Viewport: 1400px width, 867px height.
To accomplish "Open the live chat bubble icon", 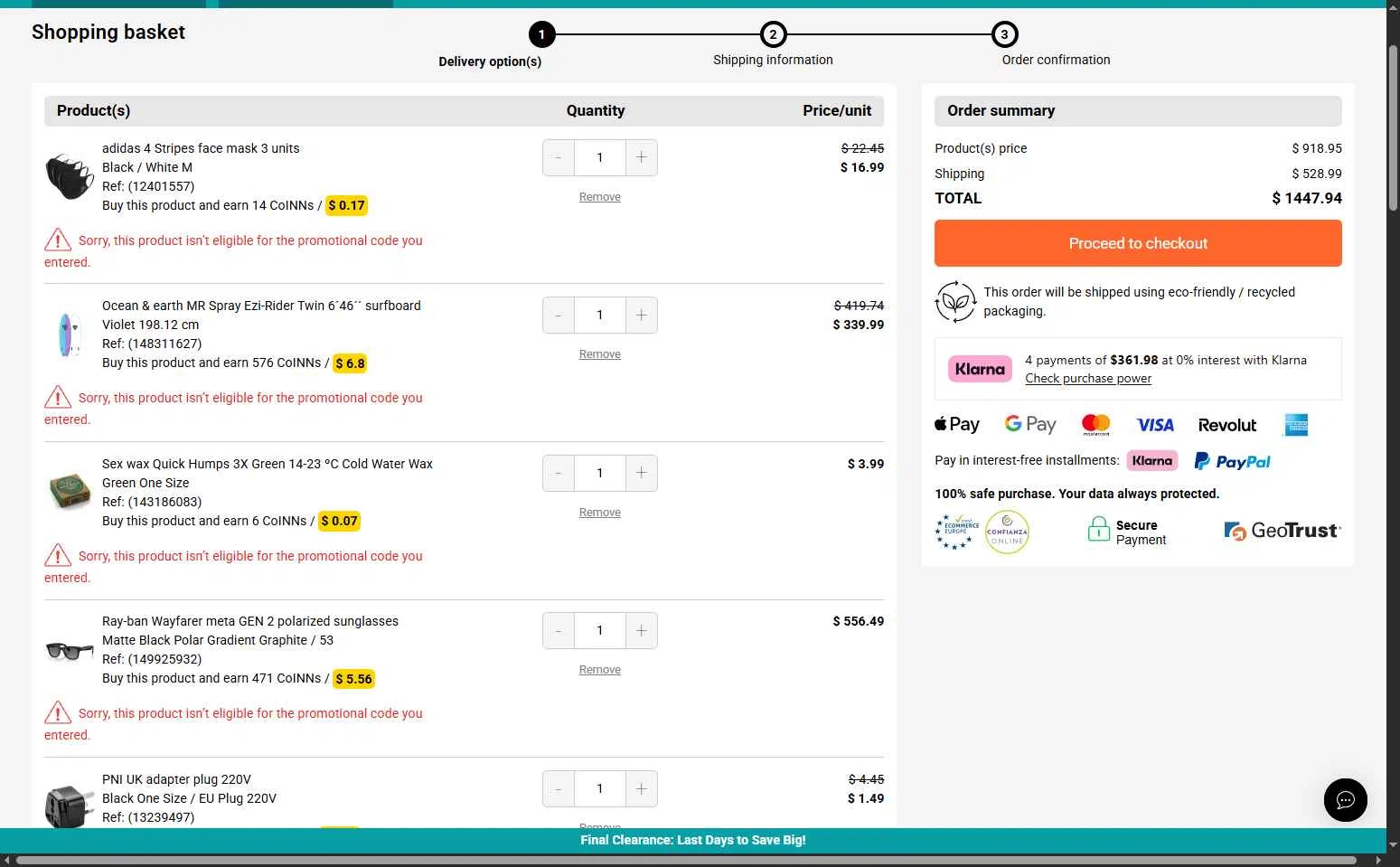I will (1345, 800).
